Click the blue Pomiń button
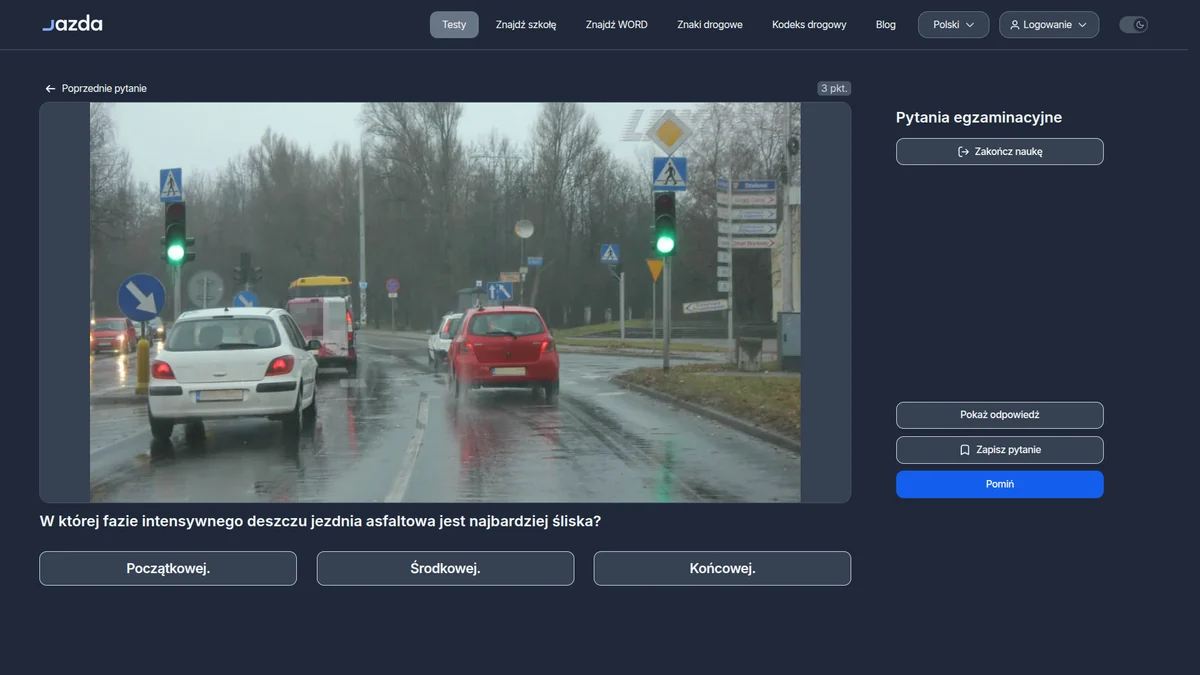1200x675 pixels. coord(1000,484)
